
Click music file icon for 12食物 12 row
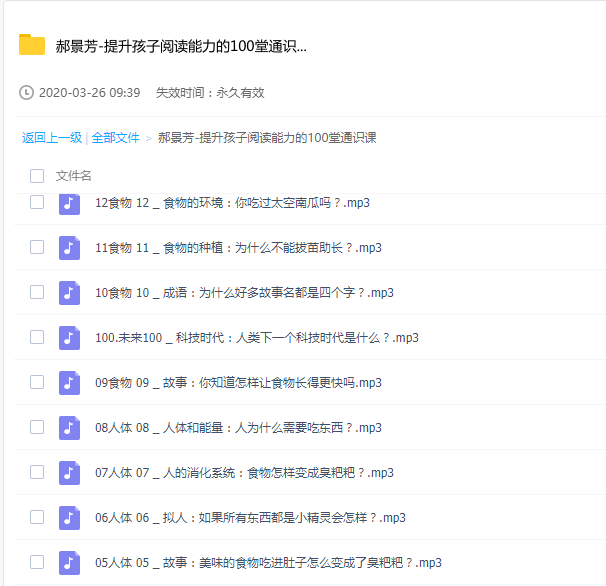(69, 203)
